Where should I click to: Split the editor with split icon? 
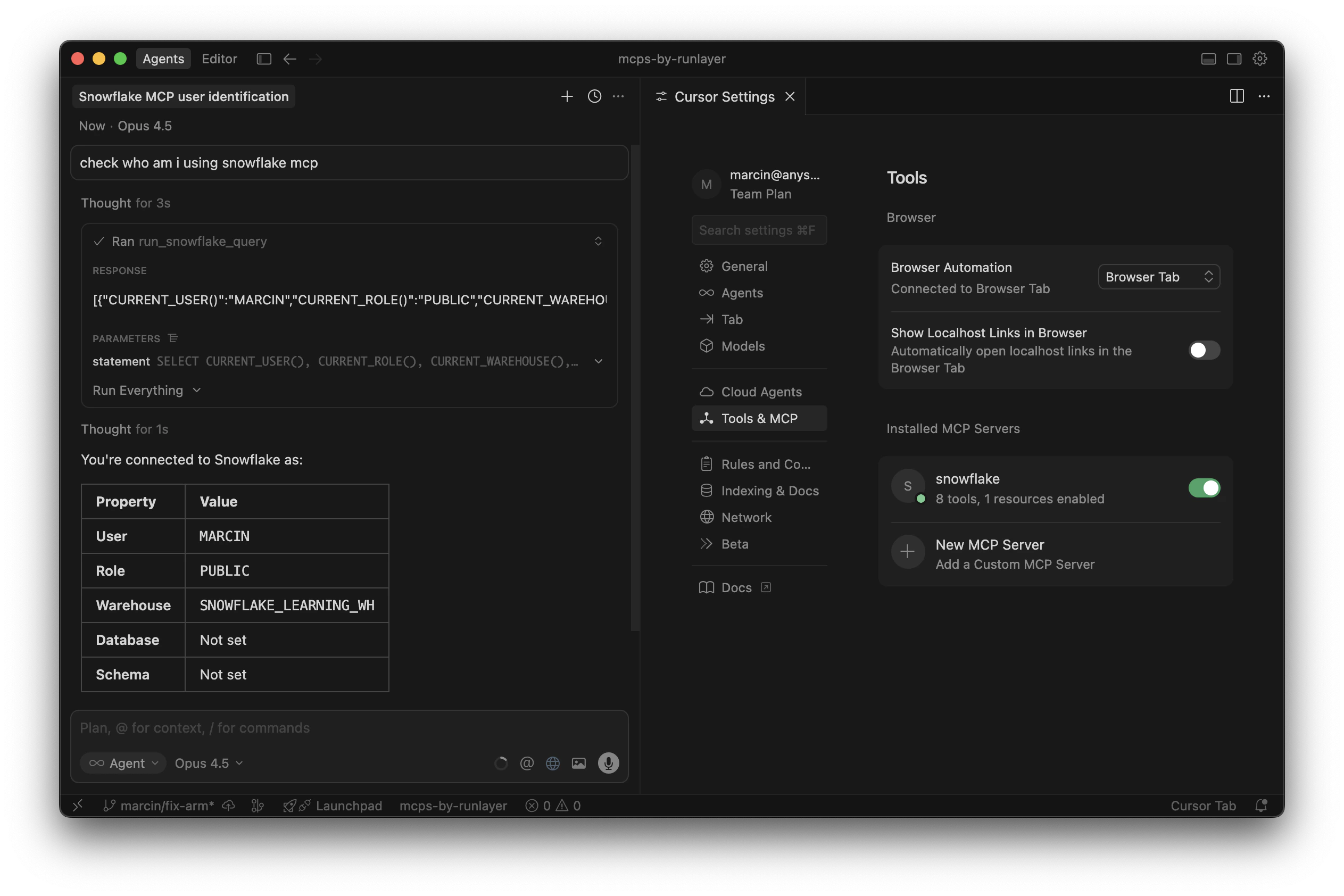pos(1237,96)
